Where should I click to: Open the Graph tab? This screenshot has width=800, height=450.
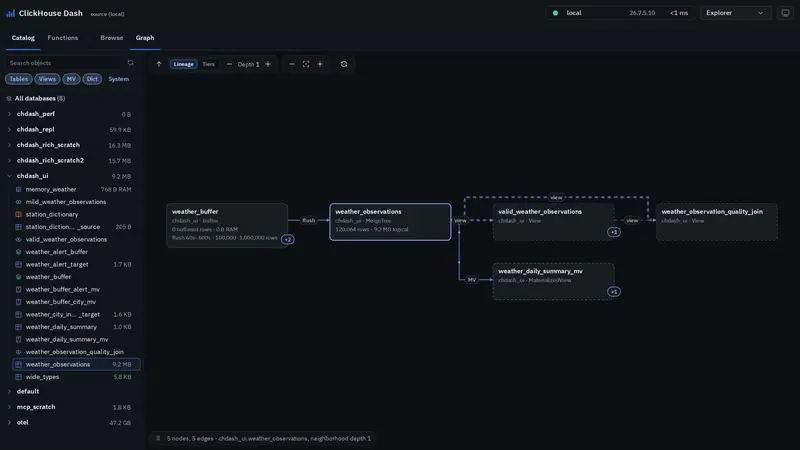145,38
